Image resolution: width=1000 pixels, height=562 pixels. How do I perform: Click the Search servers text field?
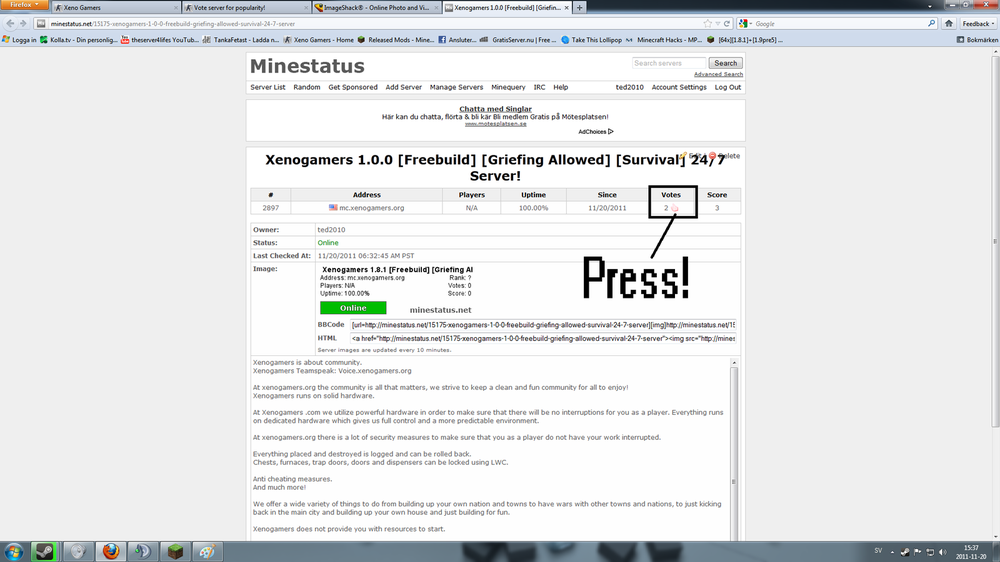668,63
